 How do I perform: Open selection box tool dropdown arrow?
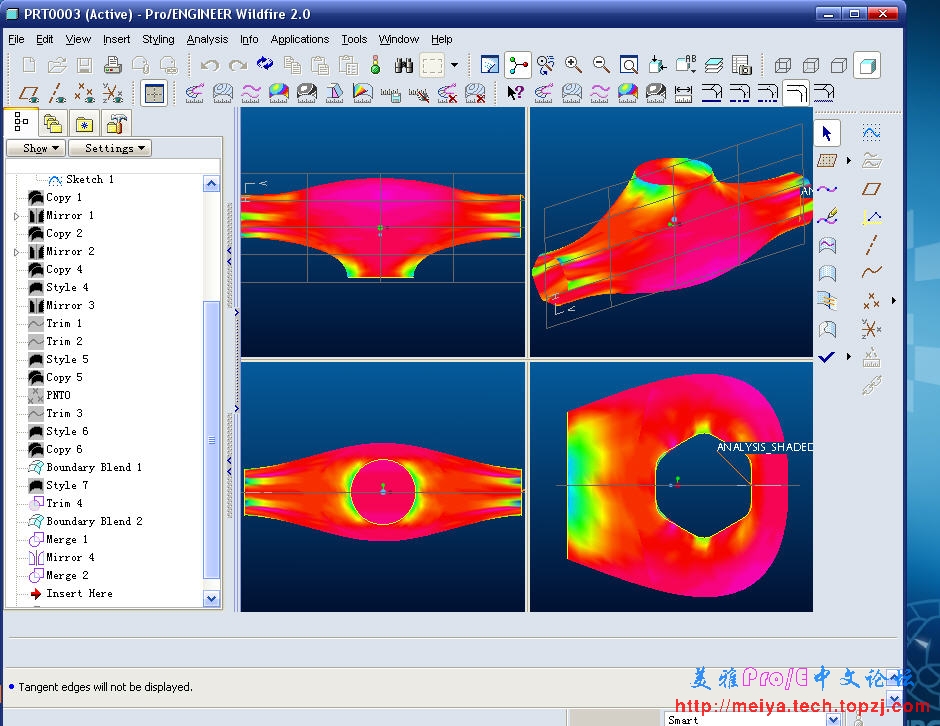(x=454, y=65)
